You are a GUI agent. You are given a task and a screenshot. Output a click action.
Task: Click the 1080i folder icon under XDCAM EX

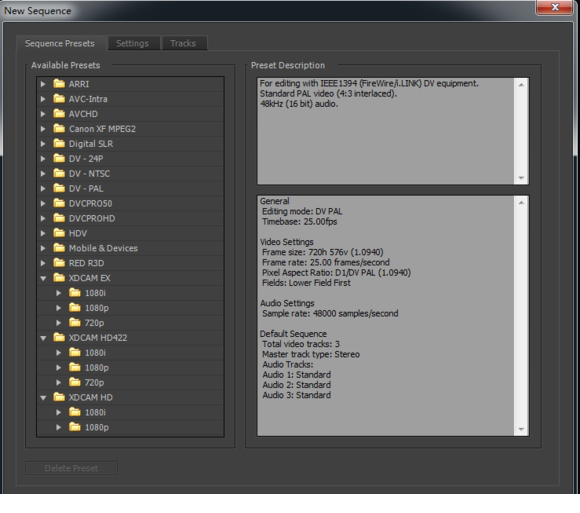[x=75, y=293]
